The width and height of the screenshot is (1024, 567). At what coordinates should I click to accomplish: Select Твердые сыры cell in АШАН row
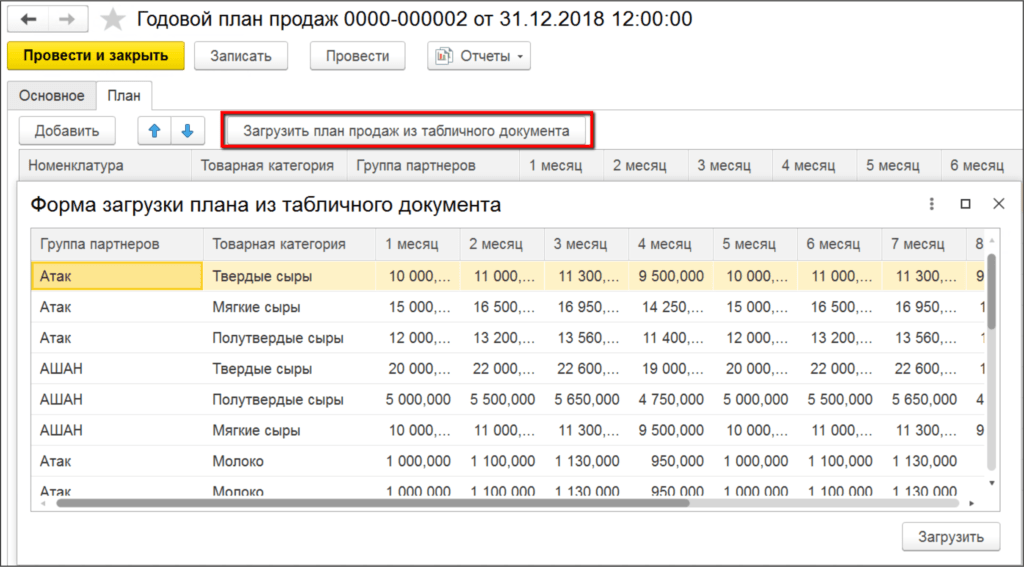coord(289,368)
